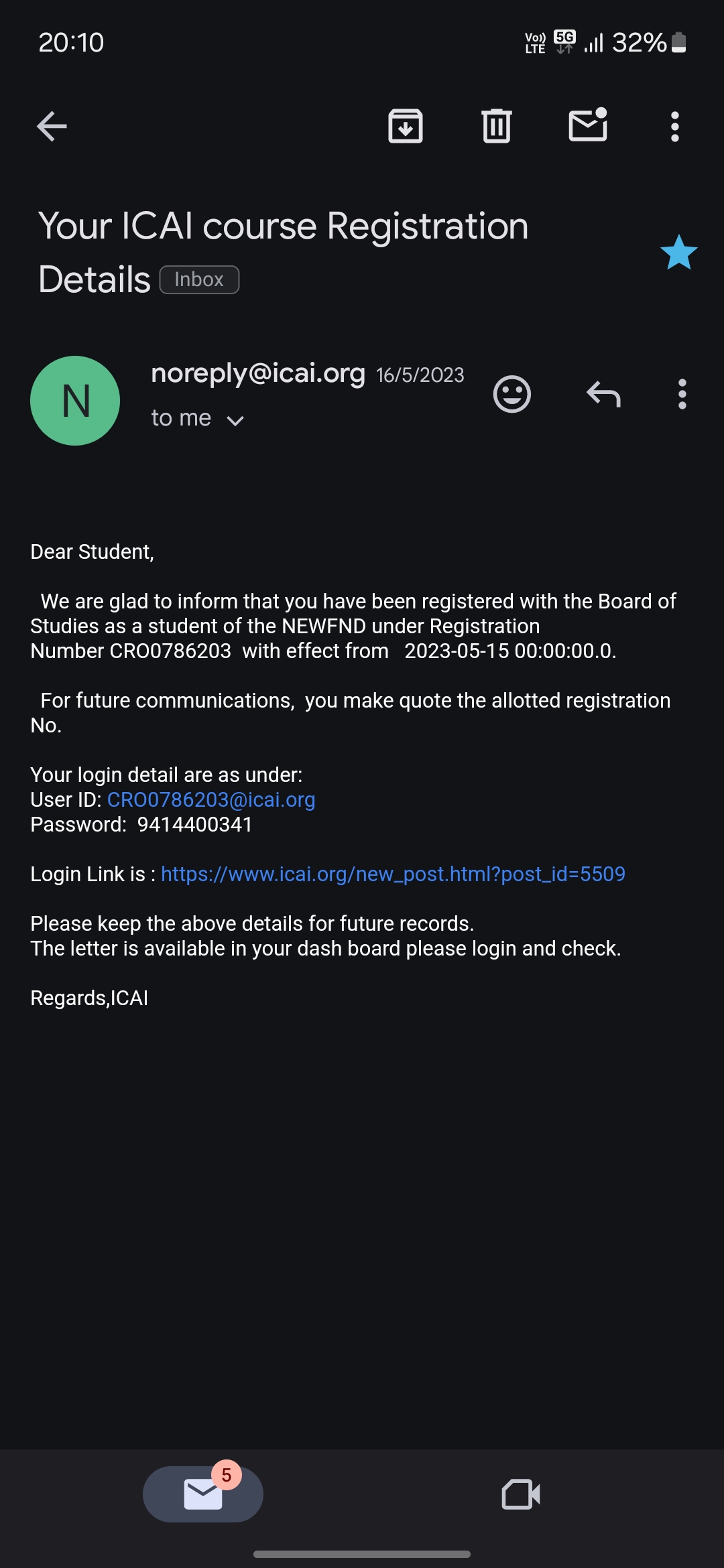Image resolution: width=724 pixels, height=1568 pixels.
Task: Go back to the inbox list
Action: click(x=52, y=126)
